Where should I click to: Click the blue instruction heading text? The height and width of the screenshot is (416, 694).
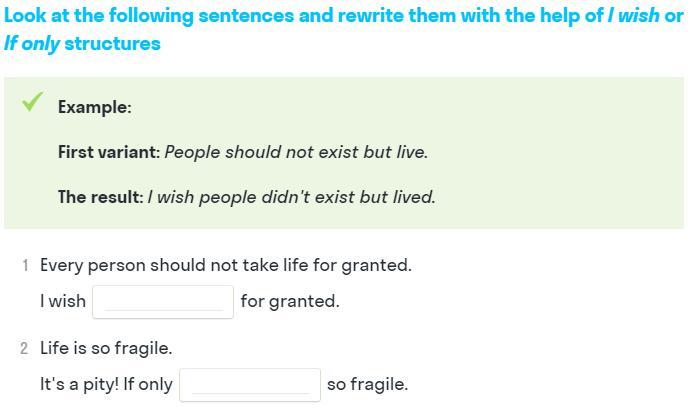point(300,18)
